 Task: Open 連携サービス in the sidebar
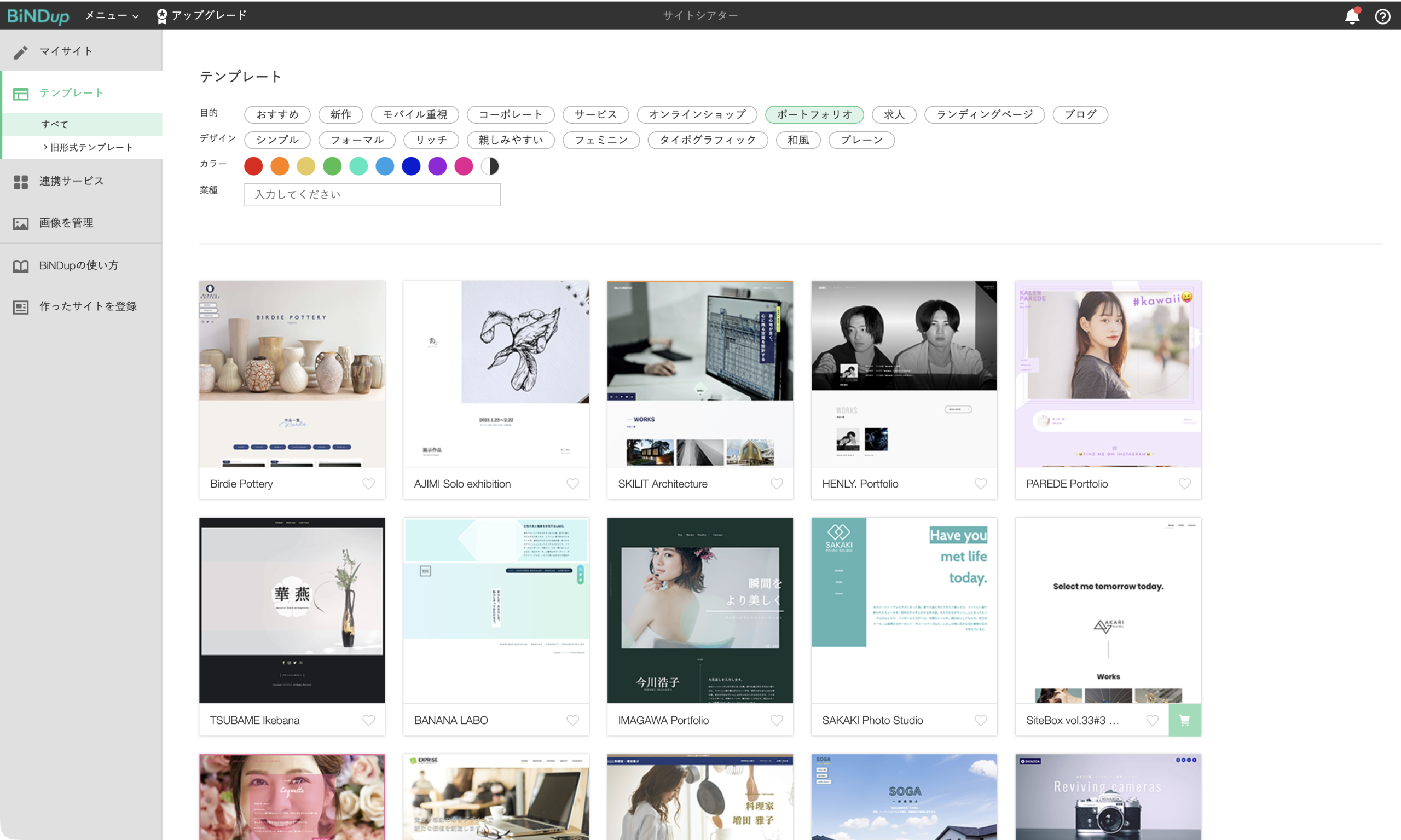81,181
